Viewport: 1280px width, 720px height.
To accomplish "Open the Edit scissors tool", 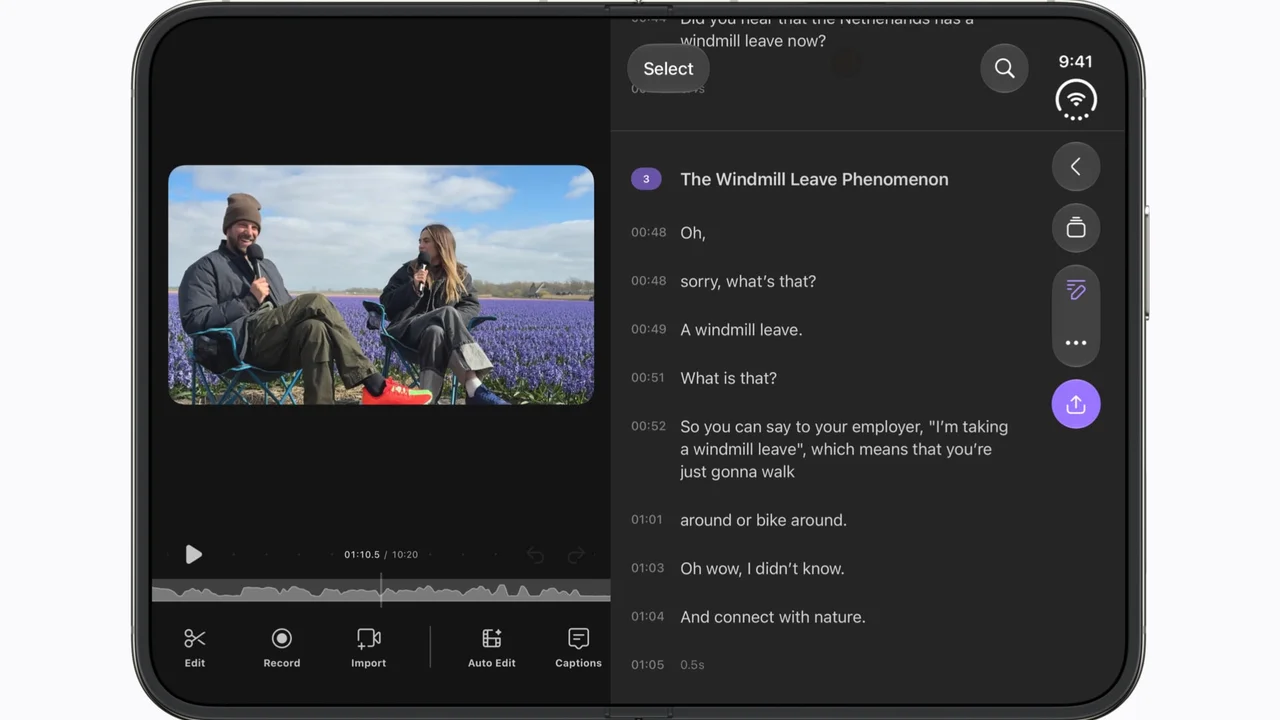I will point(195,647).
